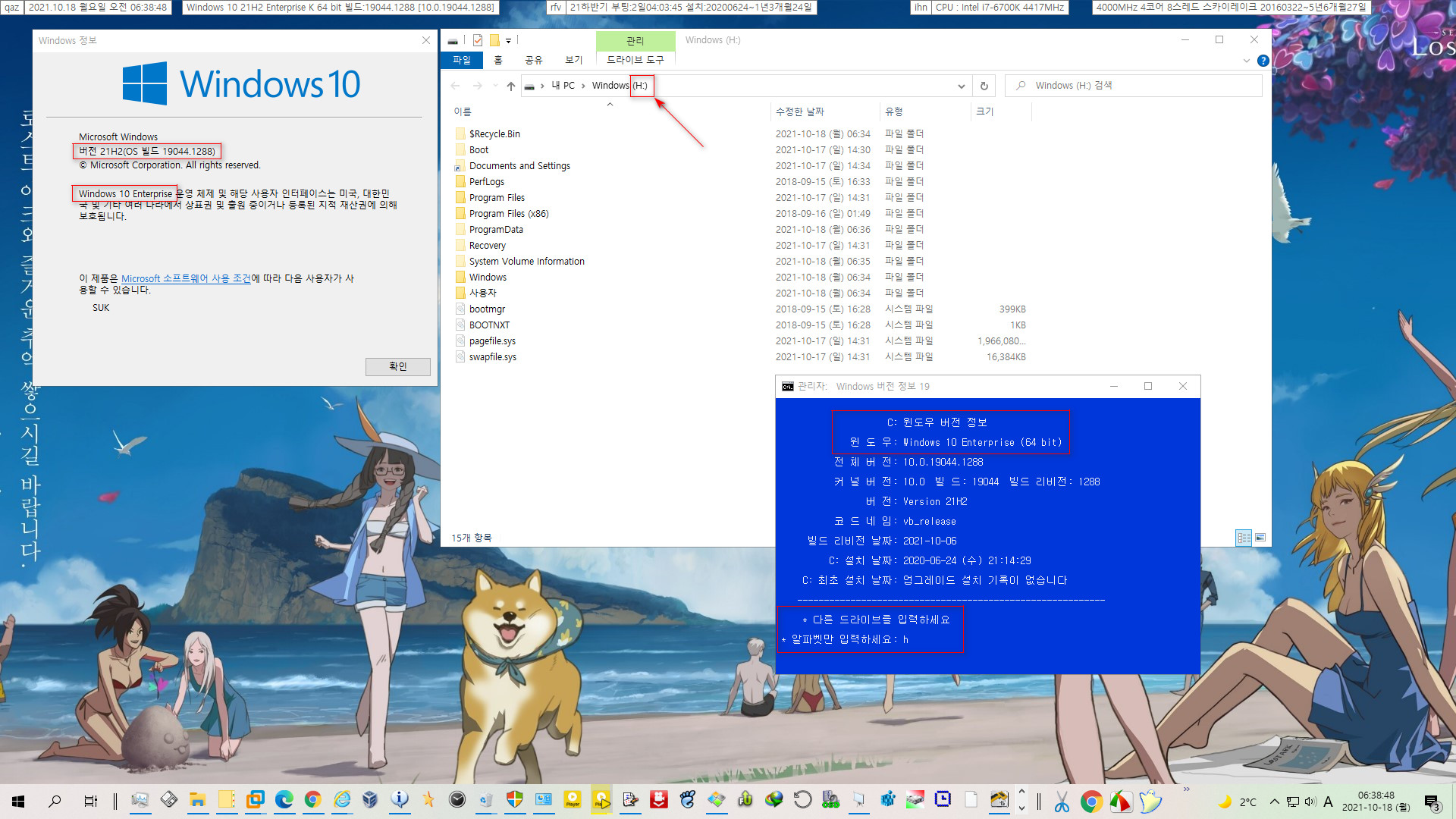Open Windows Security shield taskbar icon

(x=515, y=800)
